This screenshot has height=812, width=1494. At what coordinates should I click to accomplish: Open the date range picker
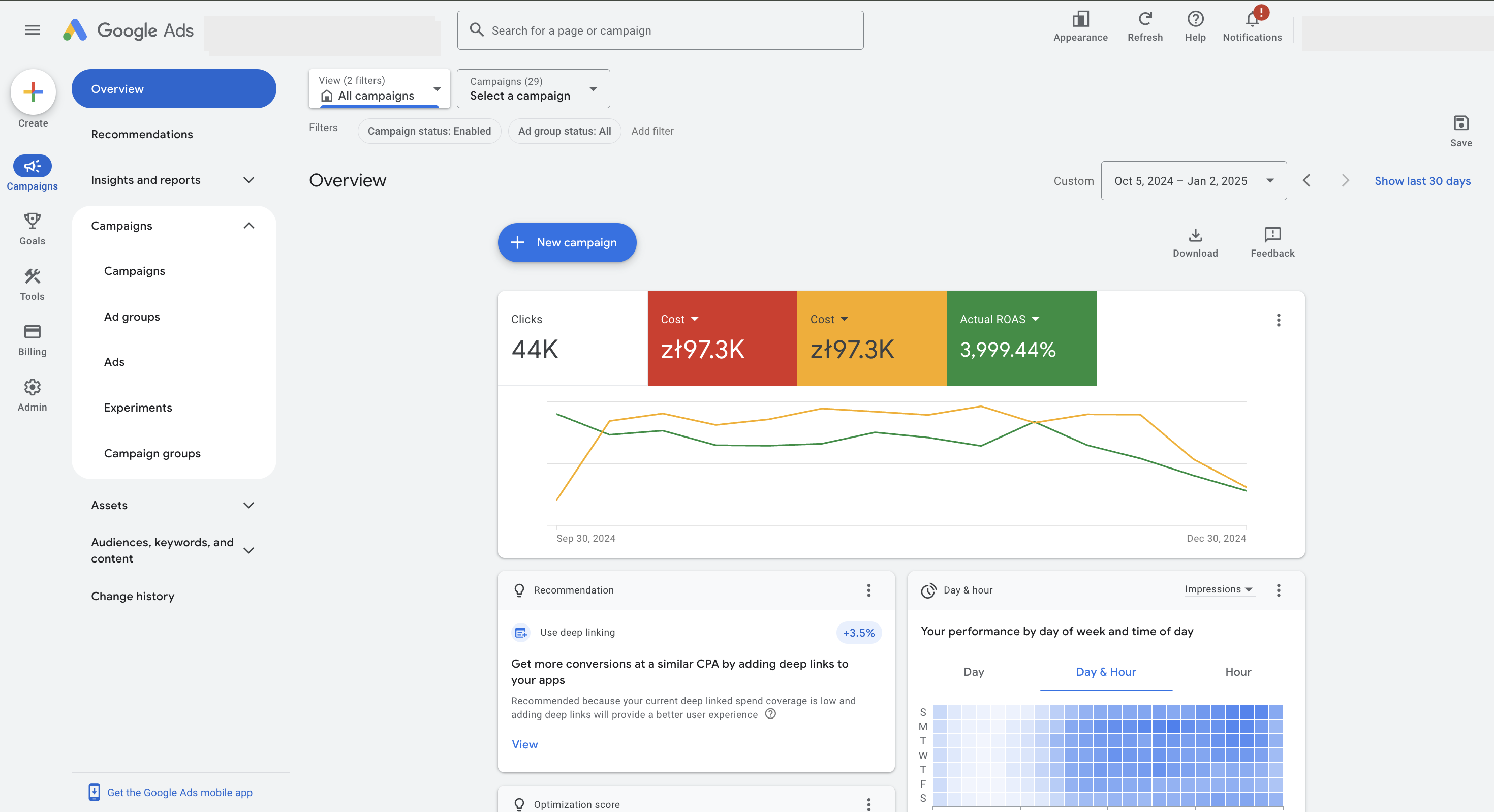coord(1194,181)
